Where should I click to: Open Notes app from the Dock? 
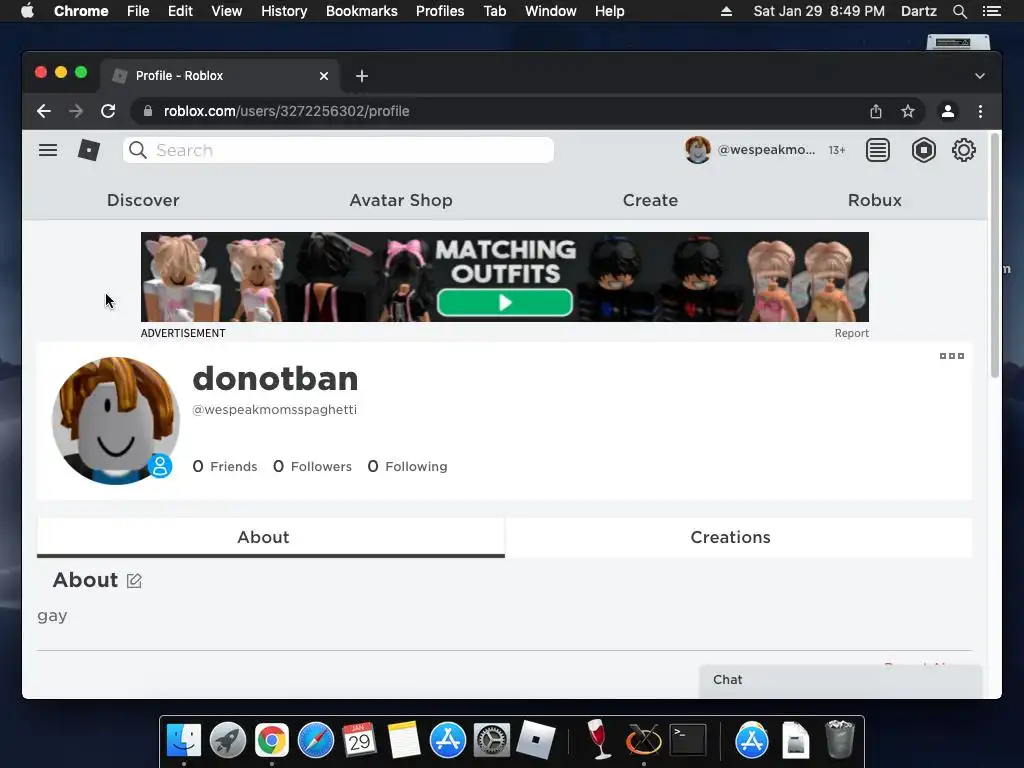pos(404,741)
